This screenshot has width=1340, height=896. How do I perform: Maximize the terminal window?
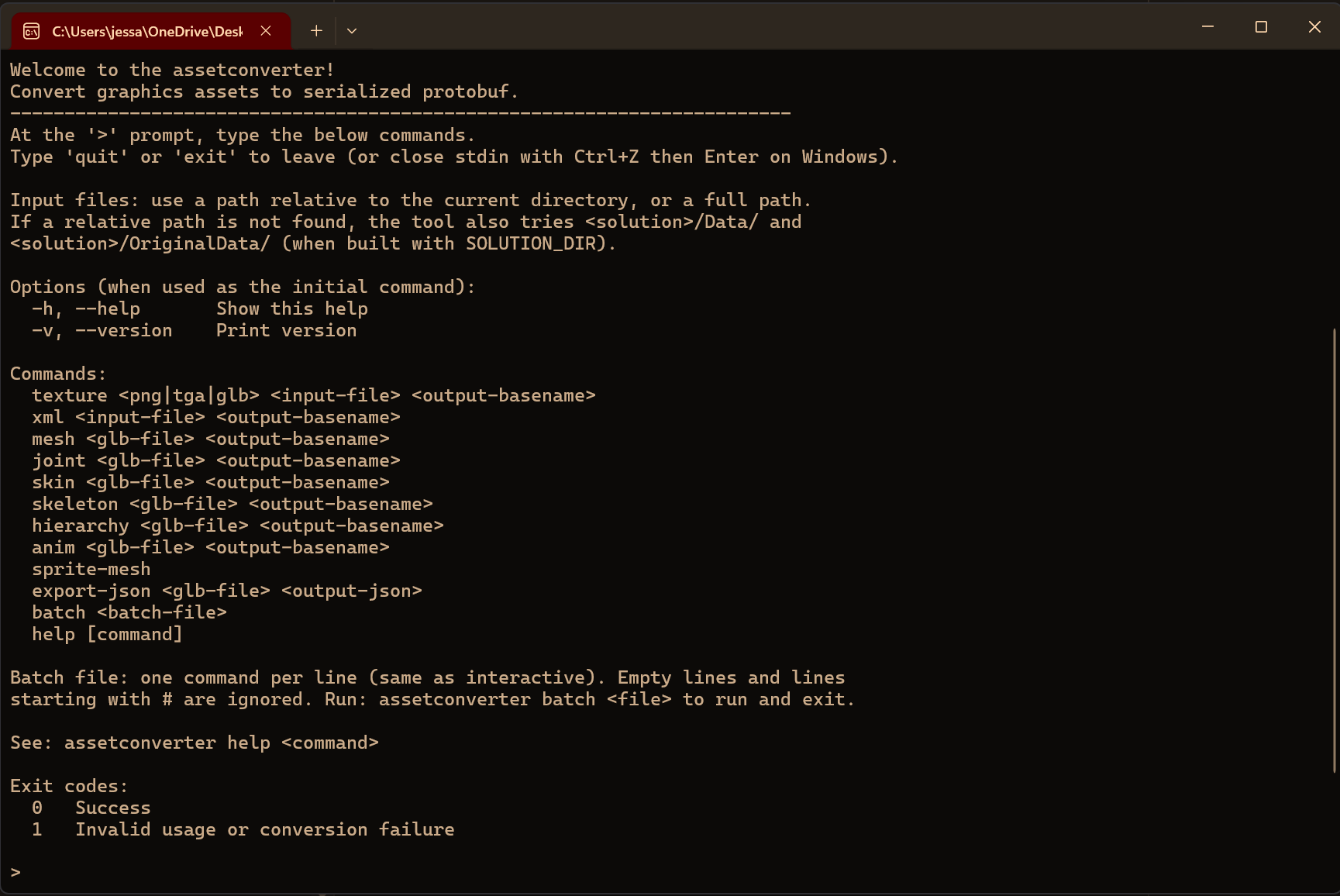point(1261,27)
